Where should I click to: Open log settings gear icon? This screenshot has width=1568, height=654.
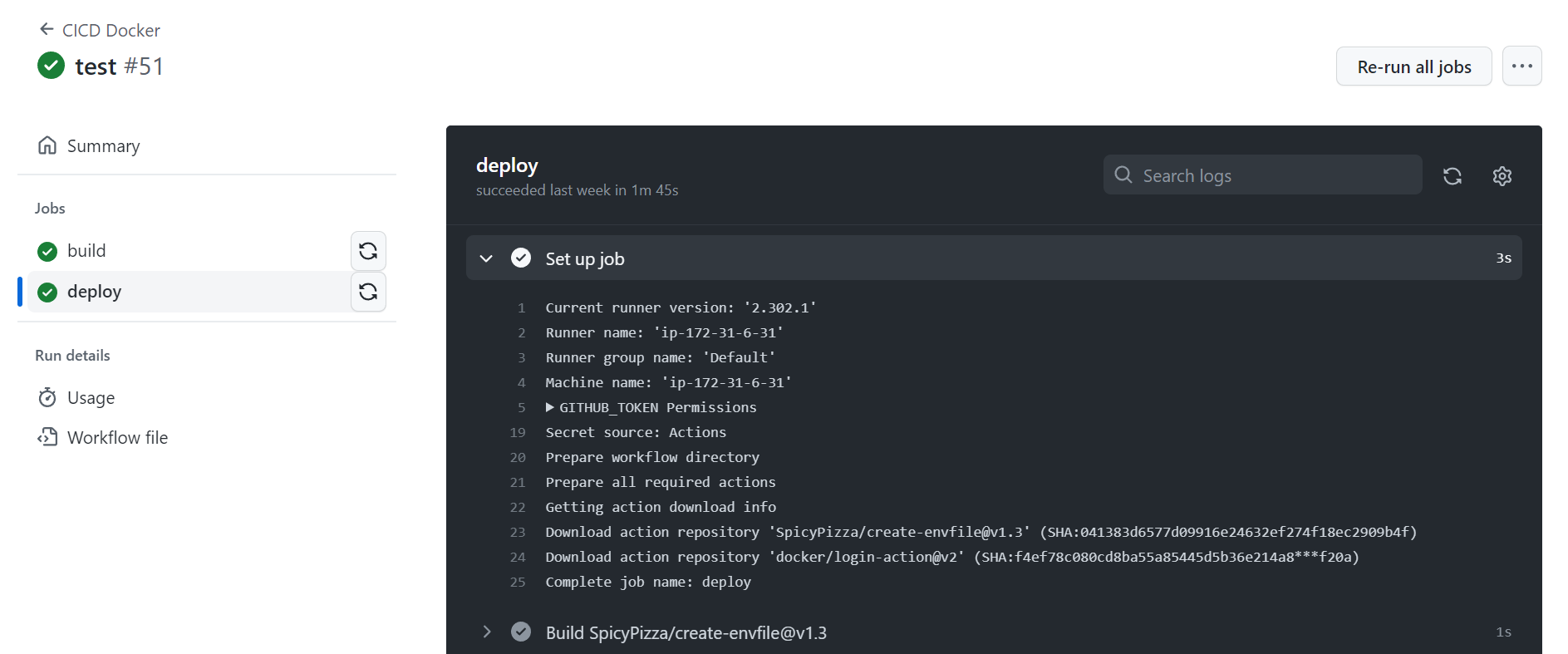click(1502, 176)
